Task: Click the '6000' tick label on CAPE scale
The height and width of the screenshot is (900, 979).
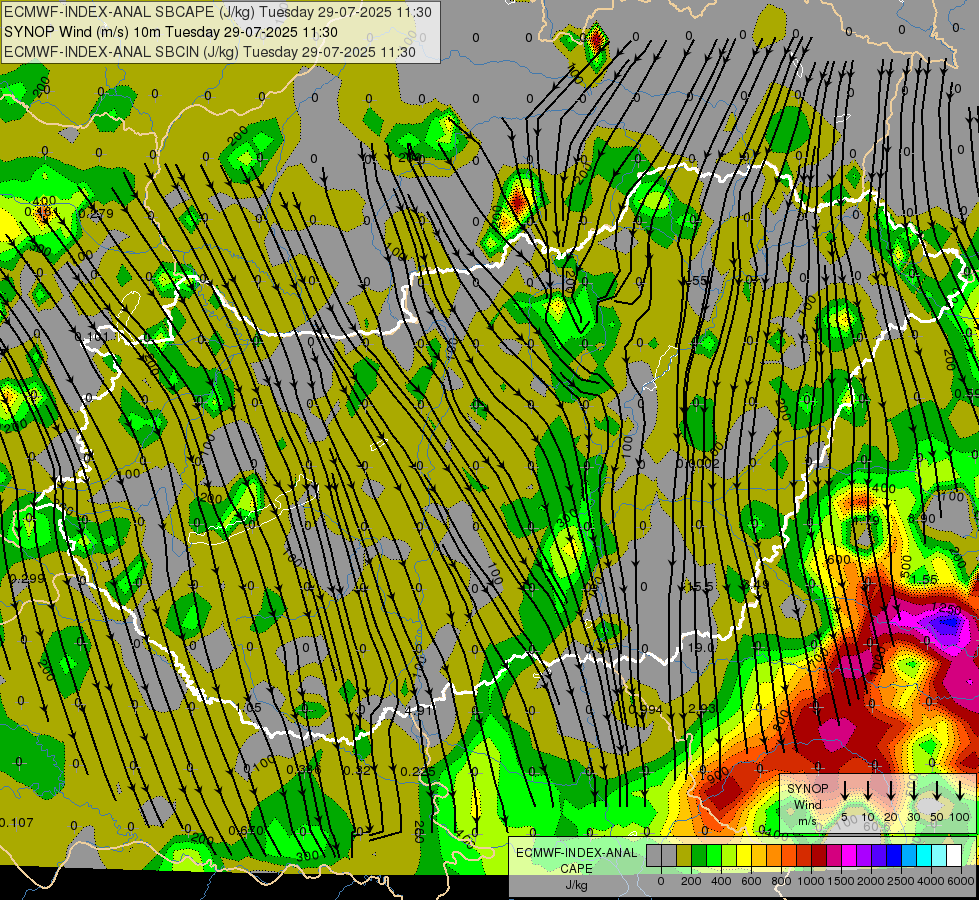Action: [961, 881]
